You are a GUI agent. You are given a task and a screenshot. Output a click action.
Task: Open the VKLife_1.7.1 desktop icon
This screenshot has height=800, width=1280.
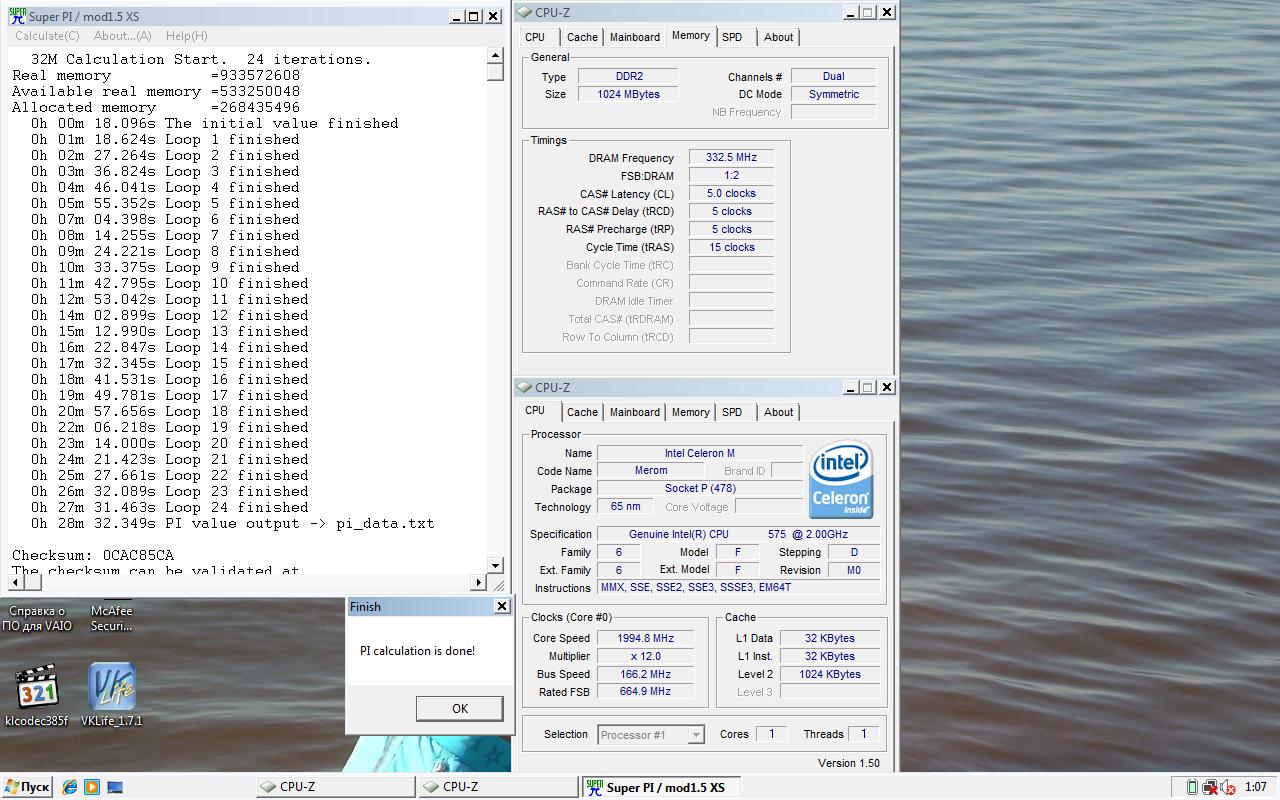coord(112,695)
